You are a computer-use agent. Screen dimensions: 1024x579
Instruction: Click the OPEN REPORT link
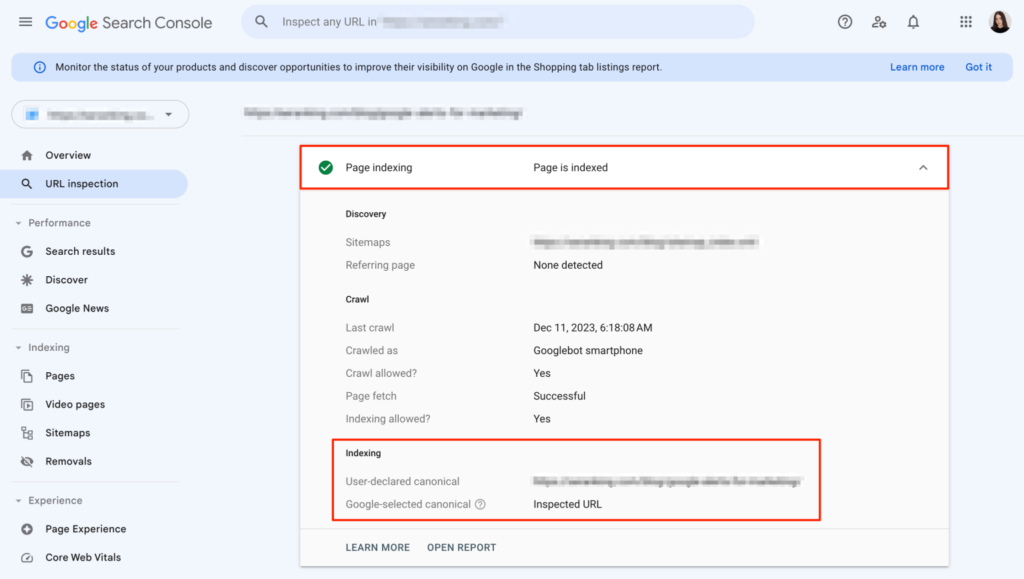(461, 547)
